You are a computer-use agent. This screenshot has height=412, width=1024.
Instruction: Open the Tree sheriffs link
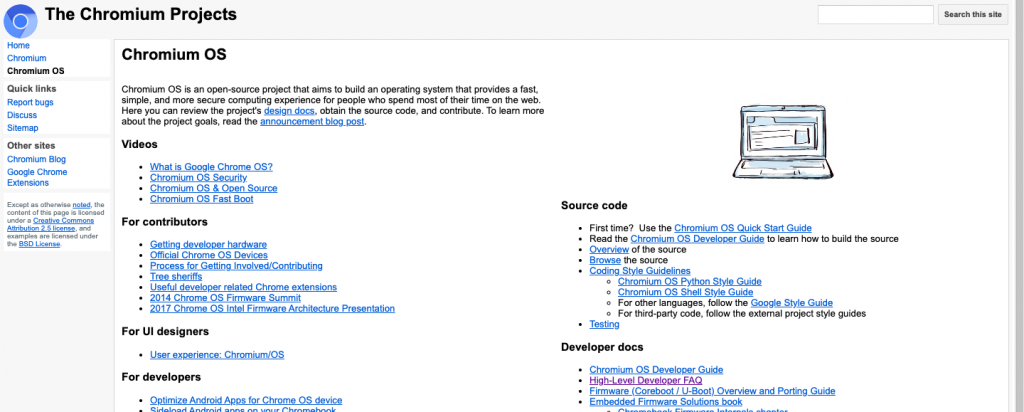pyautogui.click(x=176, y=277)
